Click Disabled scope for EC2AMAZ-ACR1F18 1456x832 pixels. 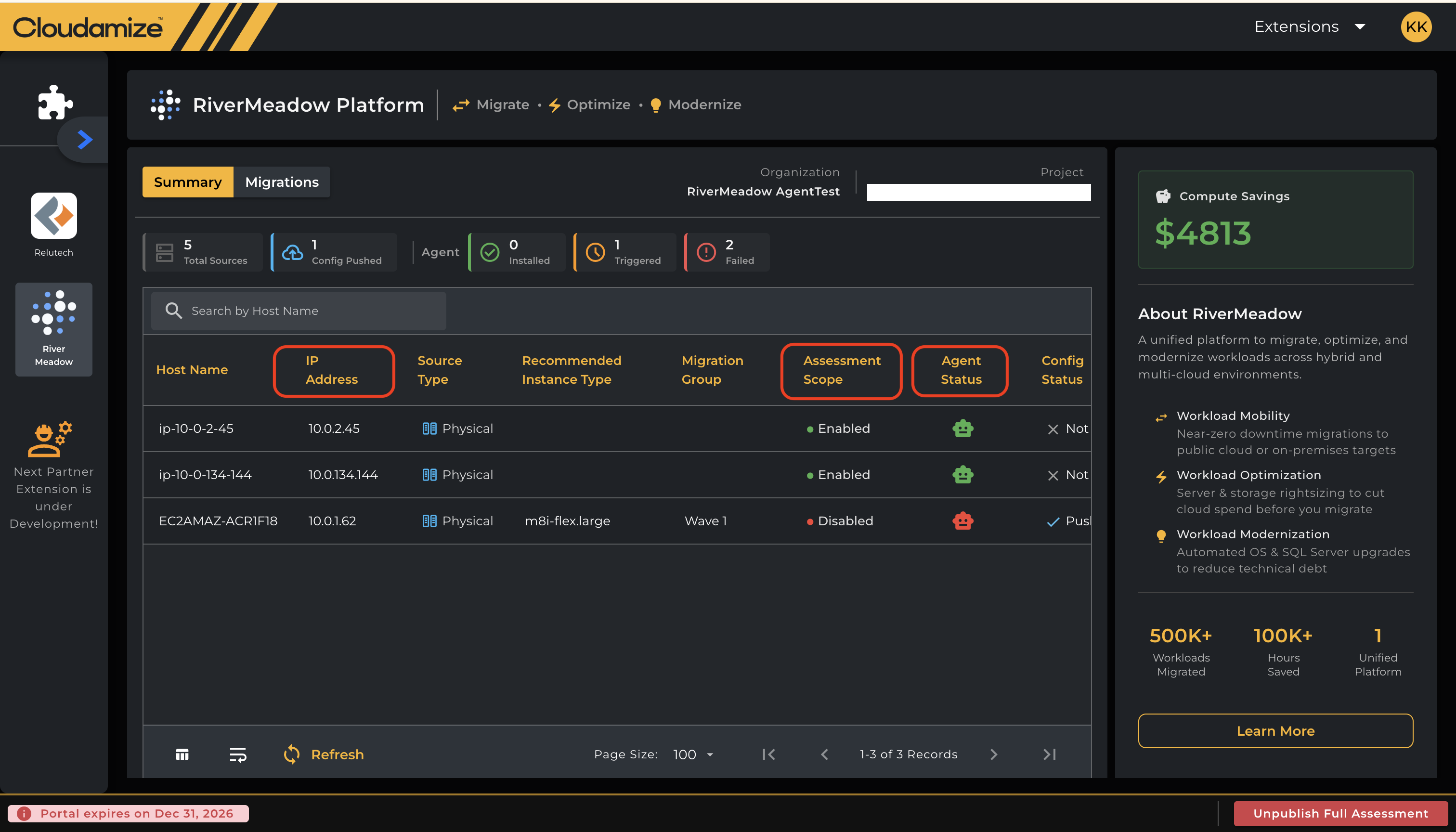tap(840, 521)
